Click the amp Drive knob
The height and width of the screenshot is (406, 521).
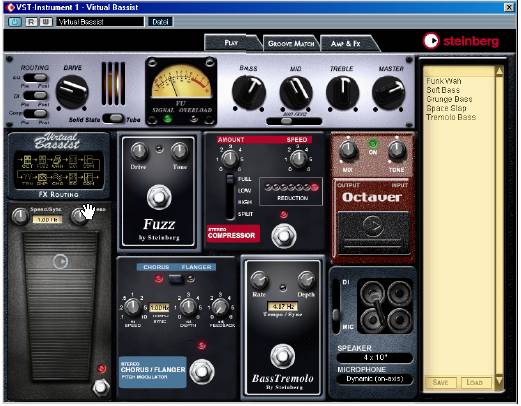[72, 92]
